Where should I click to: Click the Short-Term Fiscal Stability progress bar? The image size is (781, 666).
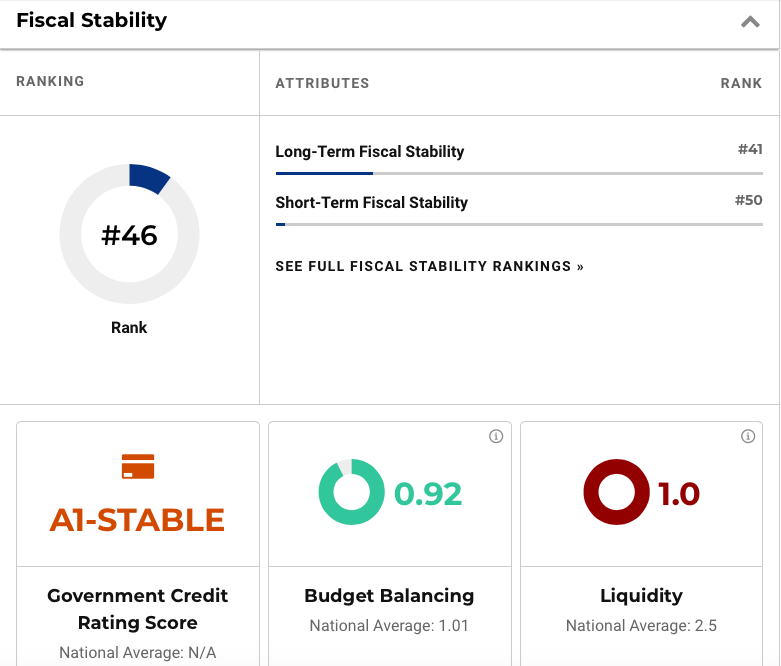point(518,224)
